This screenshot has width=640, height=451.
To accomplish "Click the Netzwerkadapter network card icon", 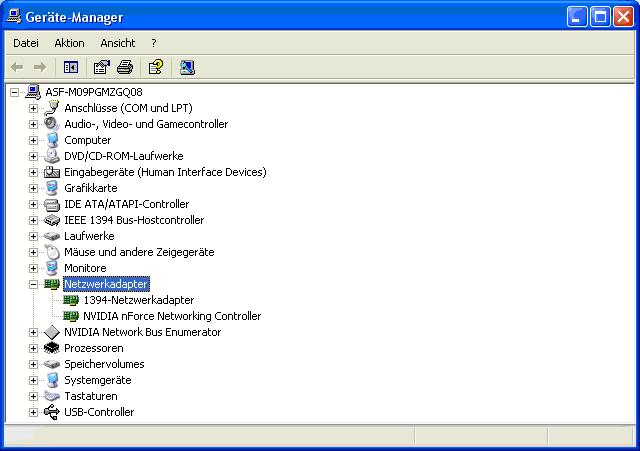I will click(52, 284).
